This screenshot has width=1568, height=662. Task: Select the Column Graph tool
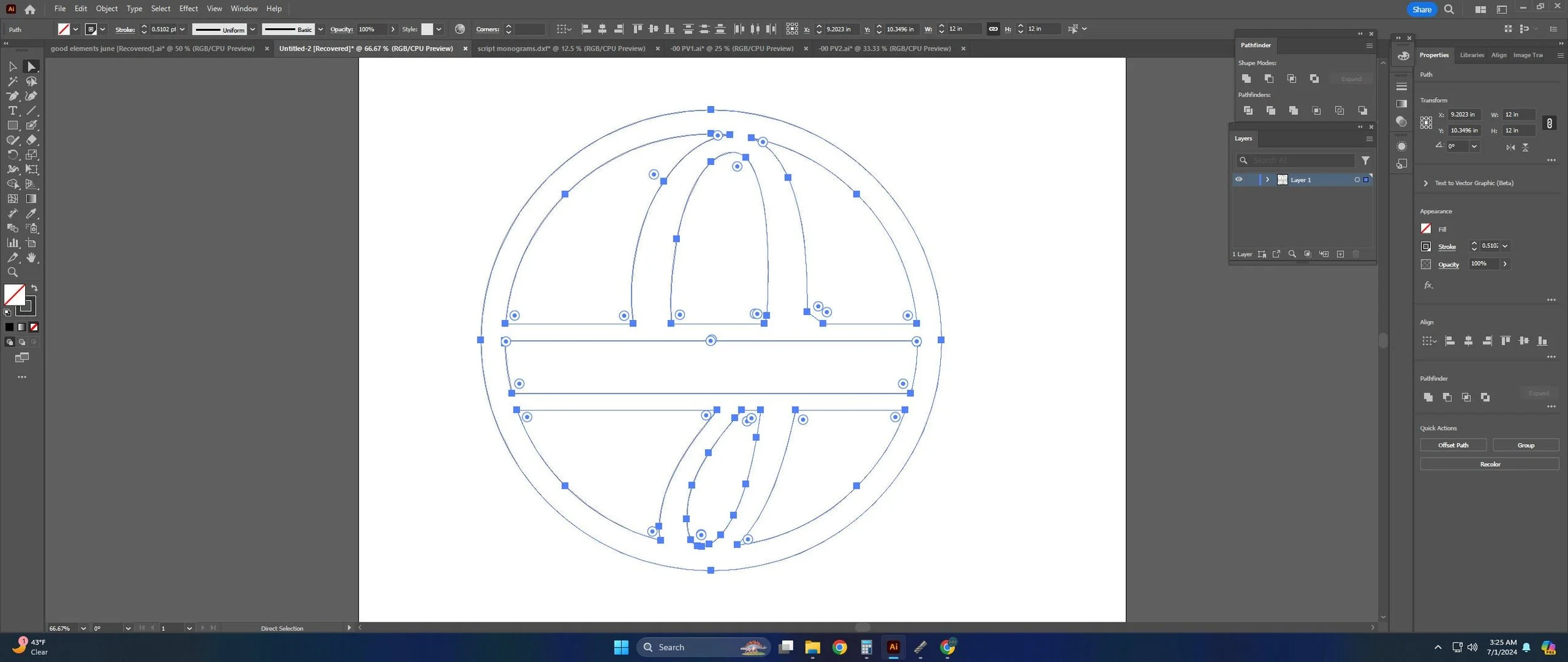pyautogui.click(x=13, y=243)
